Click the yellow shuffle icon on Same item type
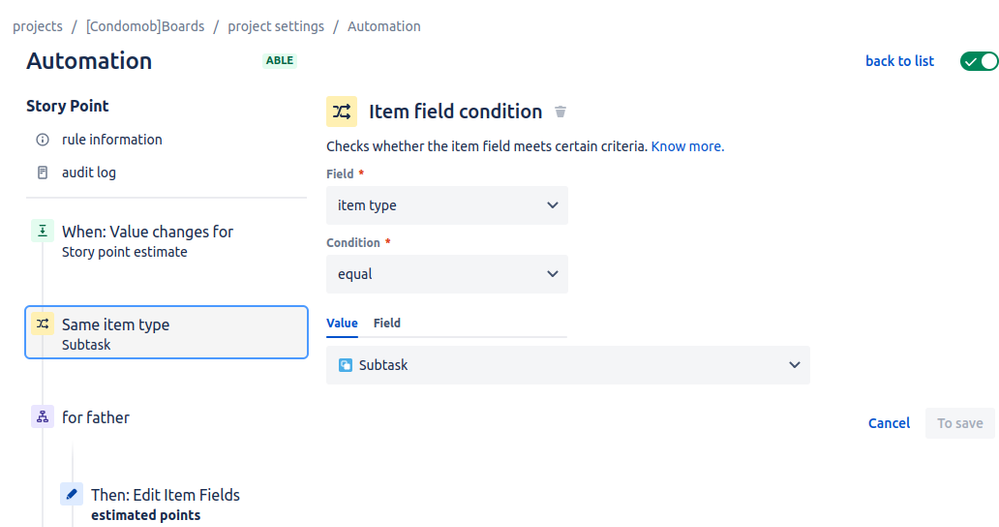Viewport: 999px width, 527px height. tap(43, 324)
